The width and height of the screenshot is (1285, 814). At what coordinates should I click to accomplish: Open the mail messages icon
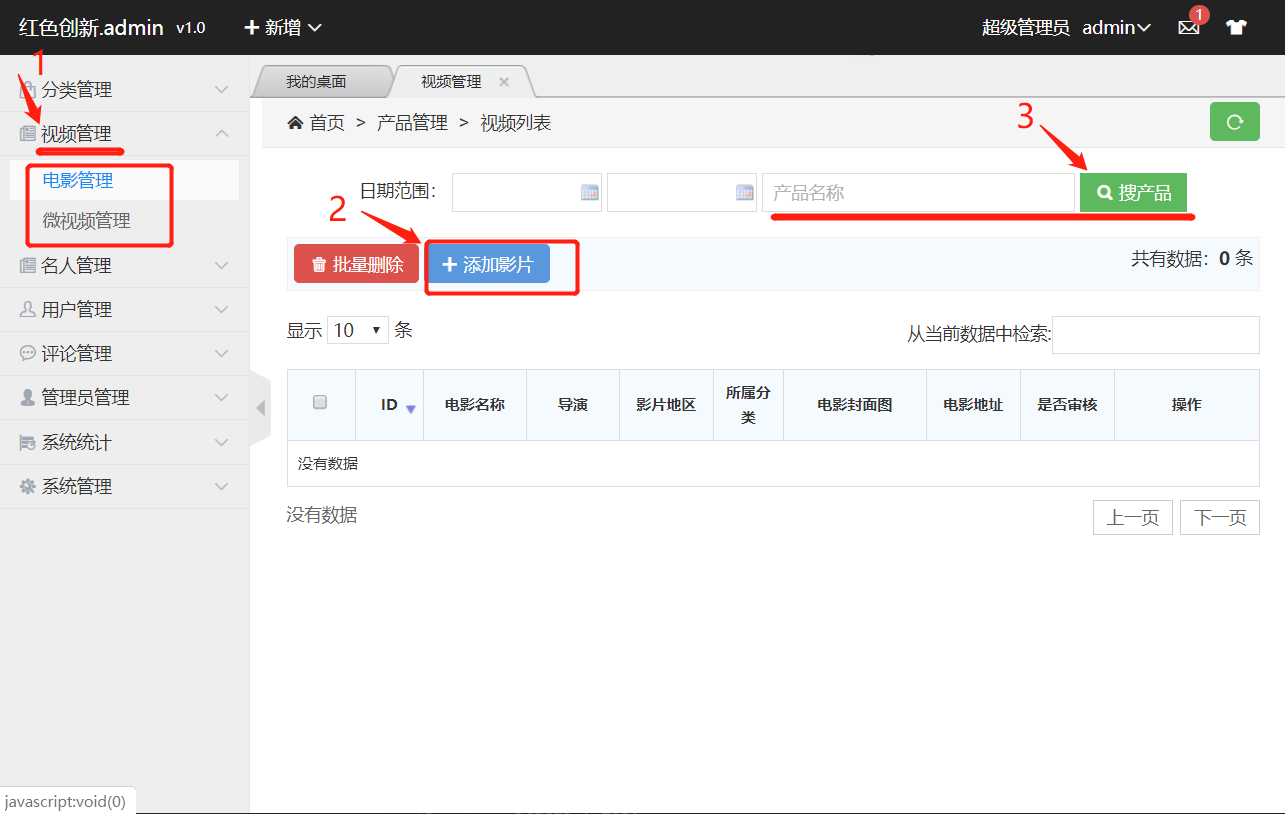click(1188, 28)
